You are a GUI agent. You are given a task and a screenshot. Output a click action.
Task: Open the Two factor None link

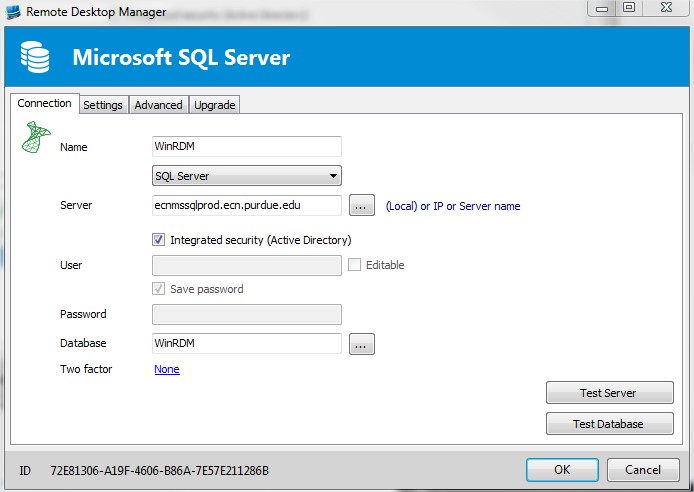(x=166, y=369)
